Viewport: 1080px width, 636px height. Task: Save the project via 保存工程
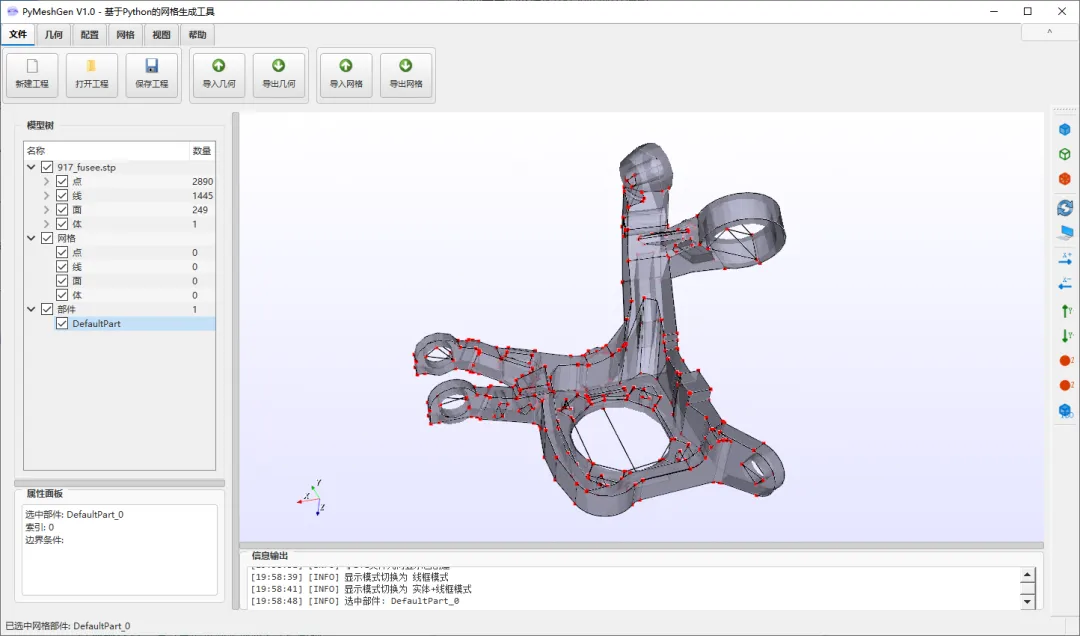(152, 74)
